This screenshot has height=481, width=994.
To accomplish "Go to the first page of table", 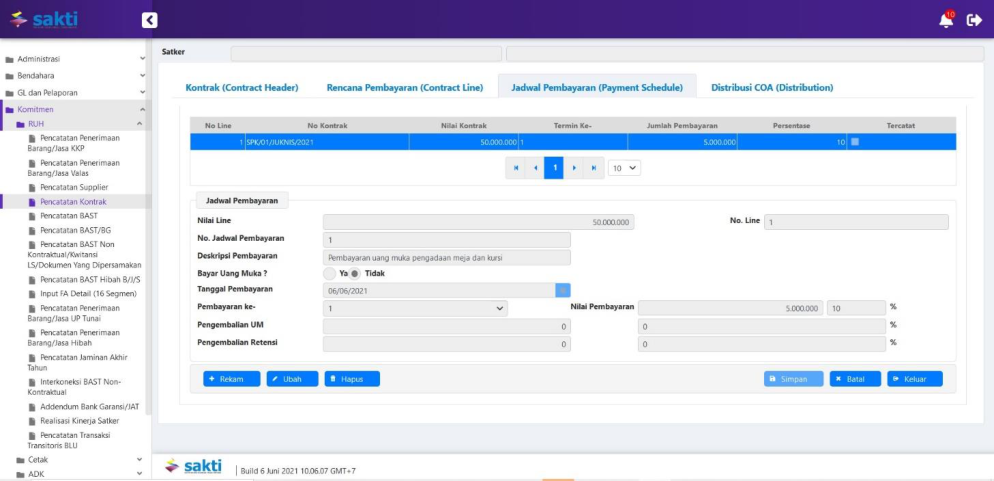I will [x=516, y=168].
